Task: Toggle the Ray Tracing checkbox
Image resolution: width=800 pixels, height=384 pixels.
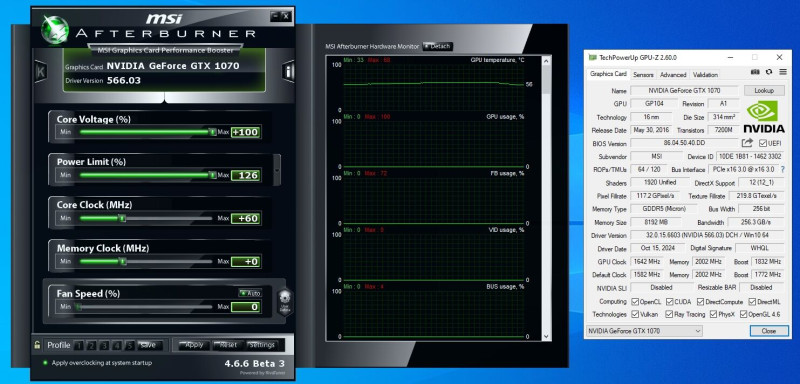Action: click(669, 315)
